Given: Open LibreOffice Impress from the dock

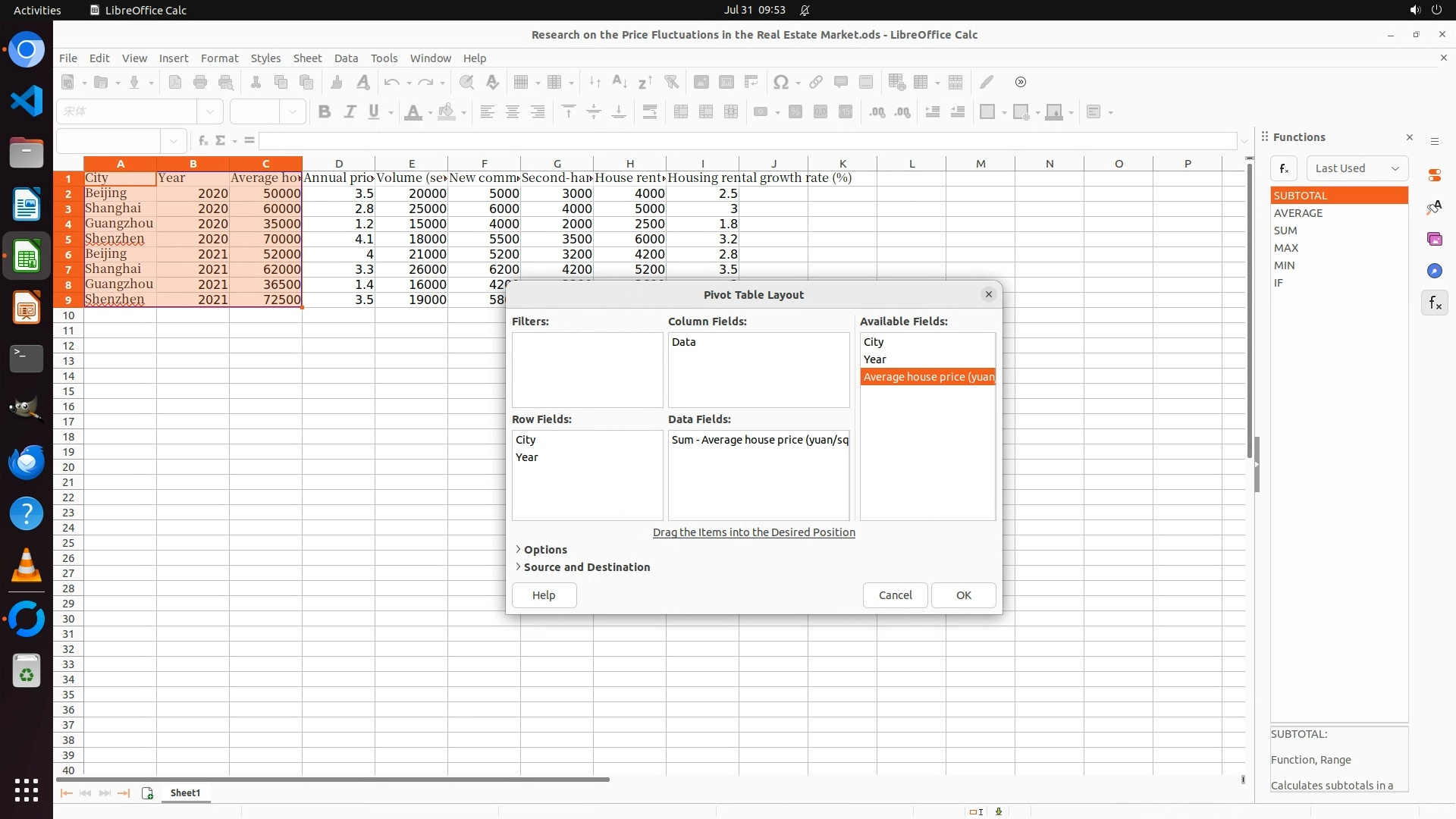Looking at the screenshot, I should coord(27,308).
